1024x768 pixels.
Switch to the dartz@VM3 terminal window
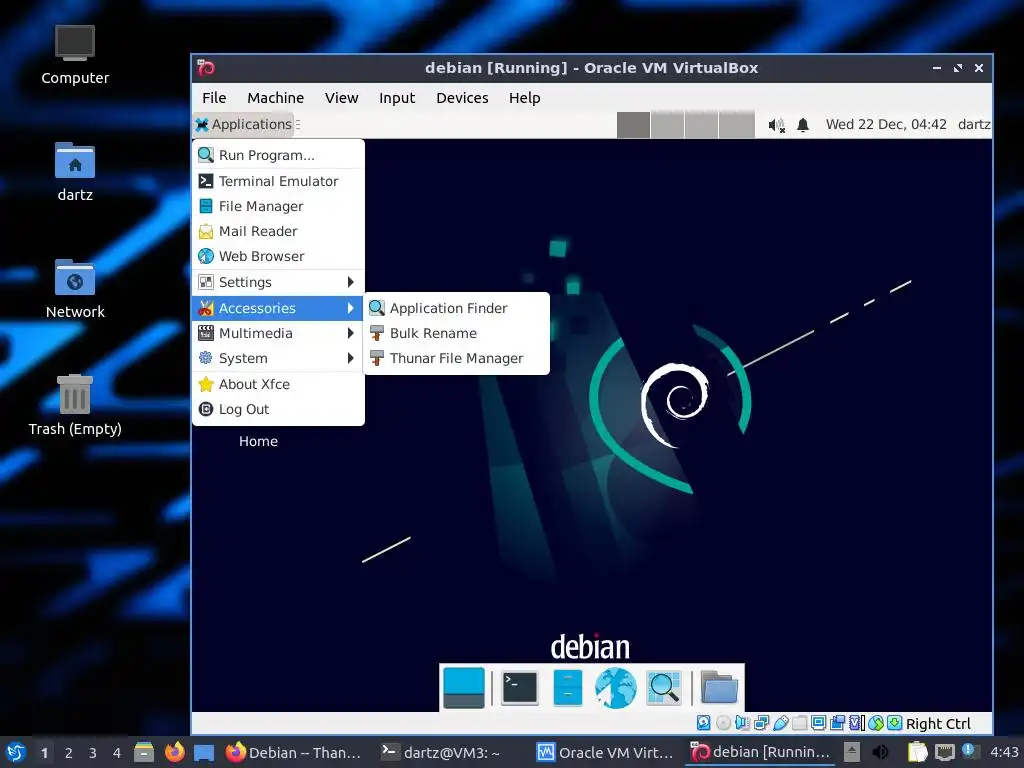[441, 752]
